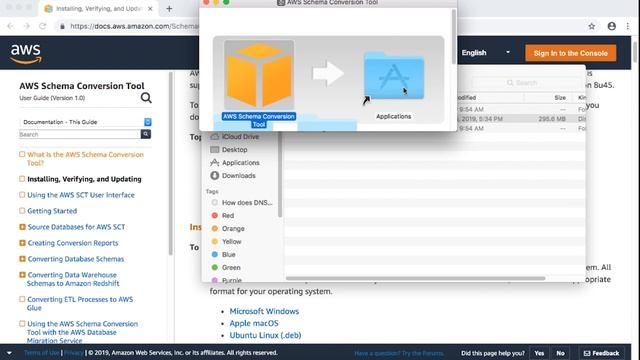The image size is (640, 360).
Task: Click the magnifier icon beside User Guide title
Action: 146,98
